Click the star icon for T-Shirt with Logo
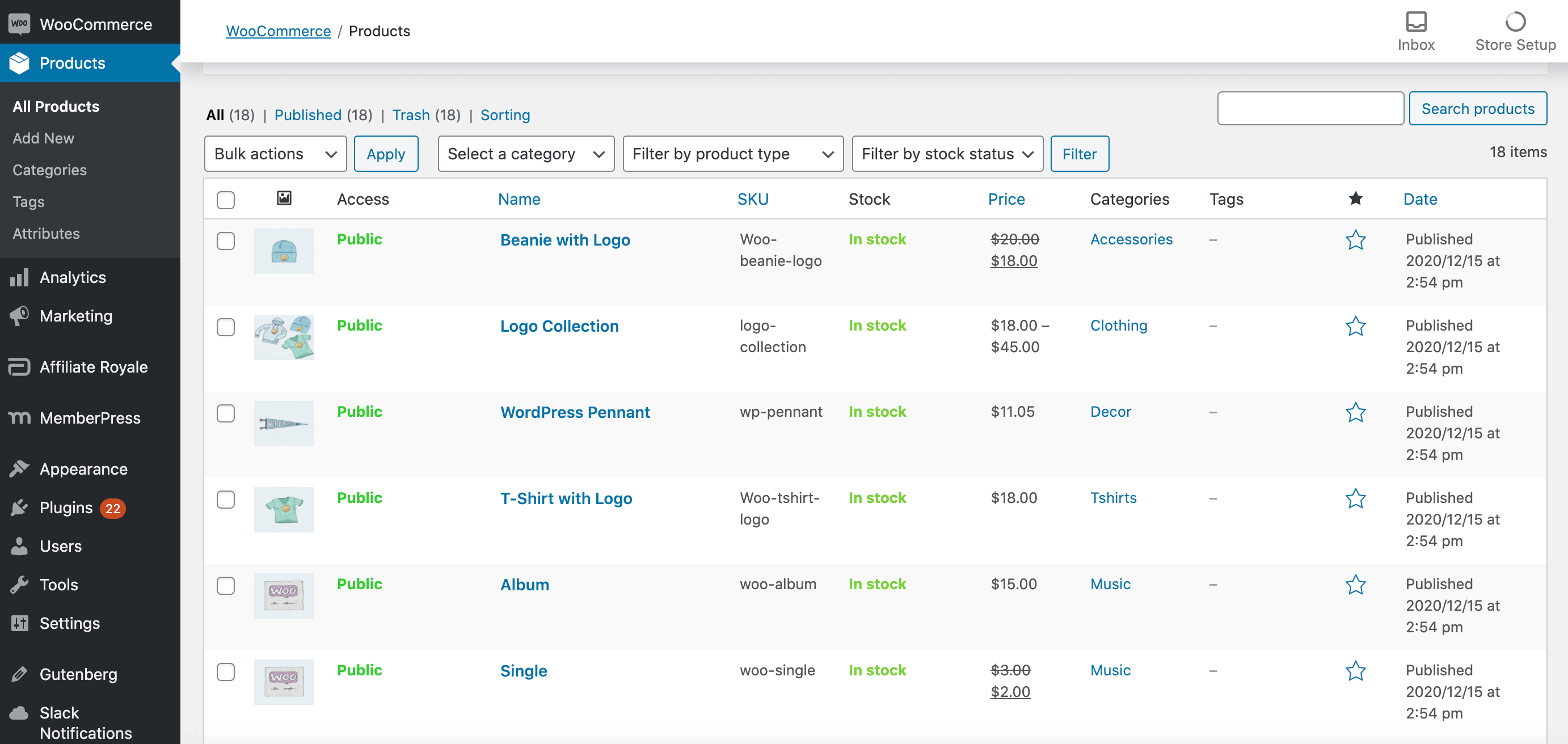Image resolution: width=1568 pixels, height=744 pixels. (x=1356, y=498)
